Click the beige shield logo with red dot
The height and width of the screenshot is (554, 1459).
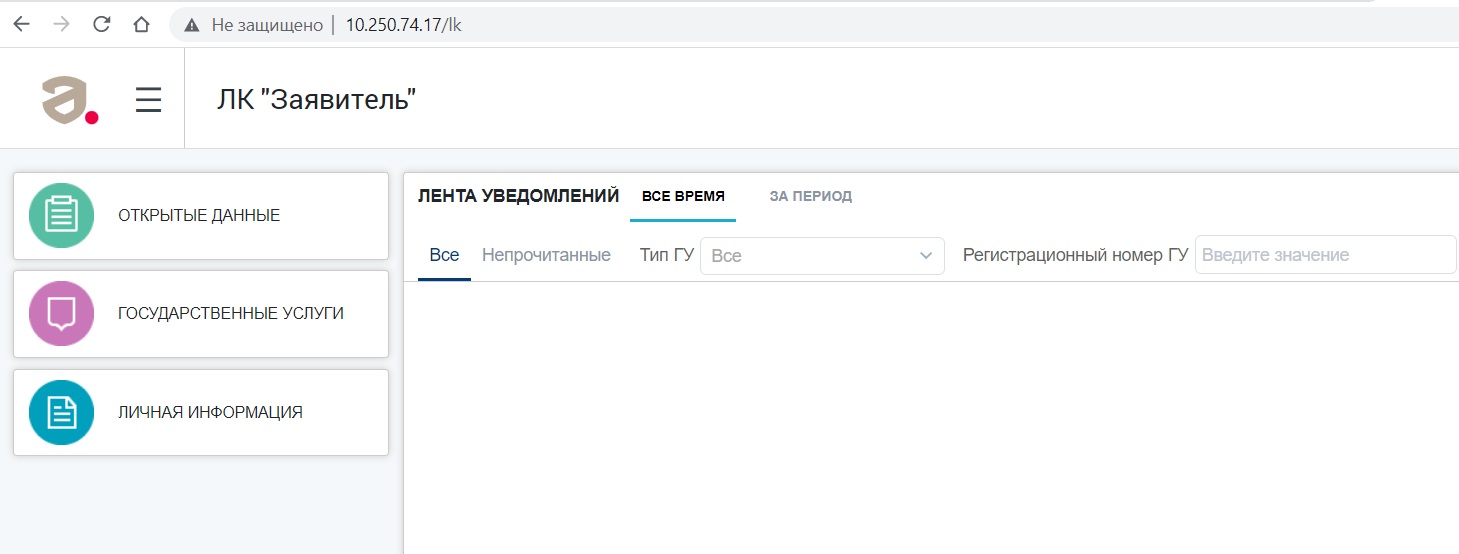(x=69, y=100)
